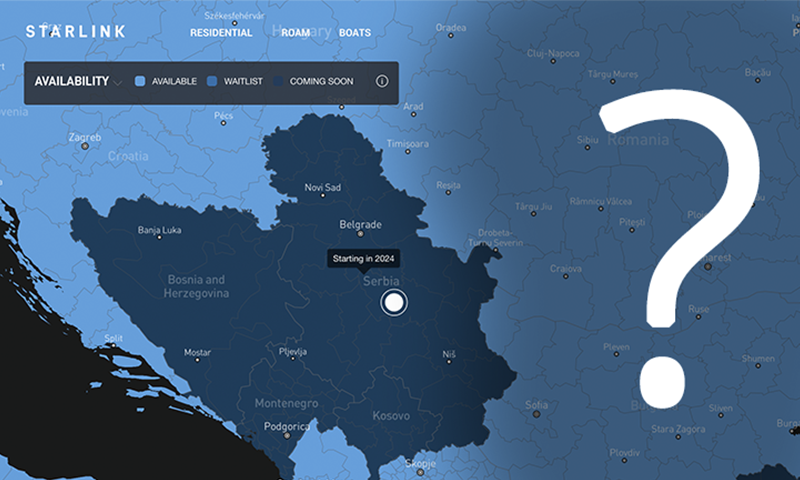Click the Stara Zagora city marker
The width and height of the screenshot is (800, 480).
pos(678,437)
